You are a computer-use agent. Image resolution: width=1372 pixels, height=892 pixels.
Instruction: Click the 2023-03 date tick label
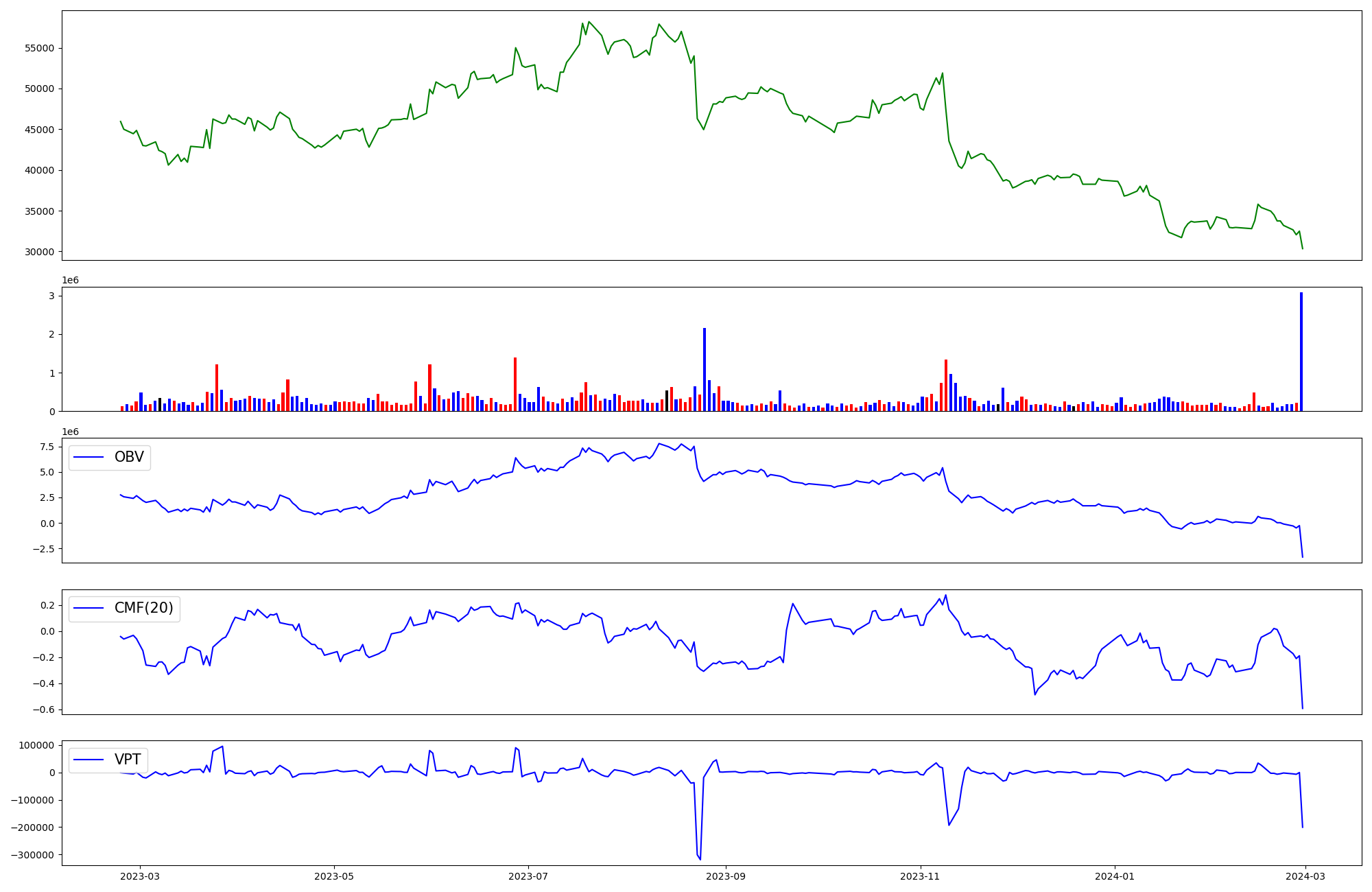point(140,876)
